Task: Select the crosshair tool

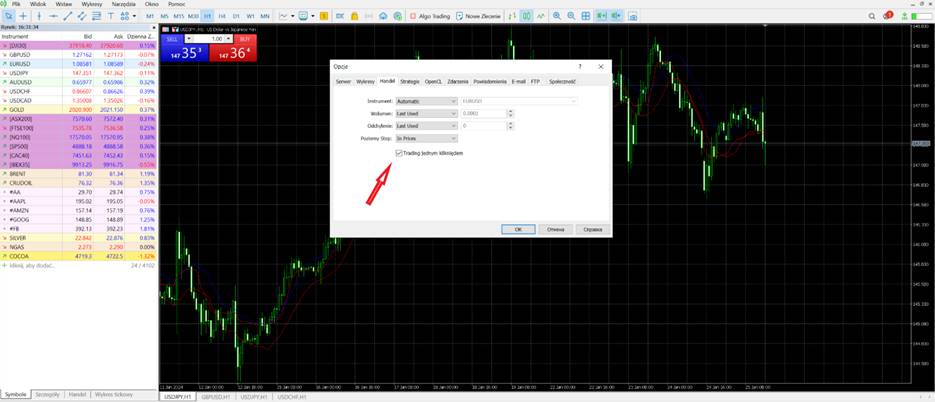Action: coord(23,16)
